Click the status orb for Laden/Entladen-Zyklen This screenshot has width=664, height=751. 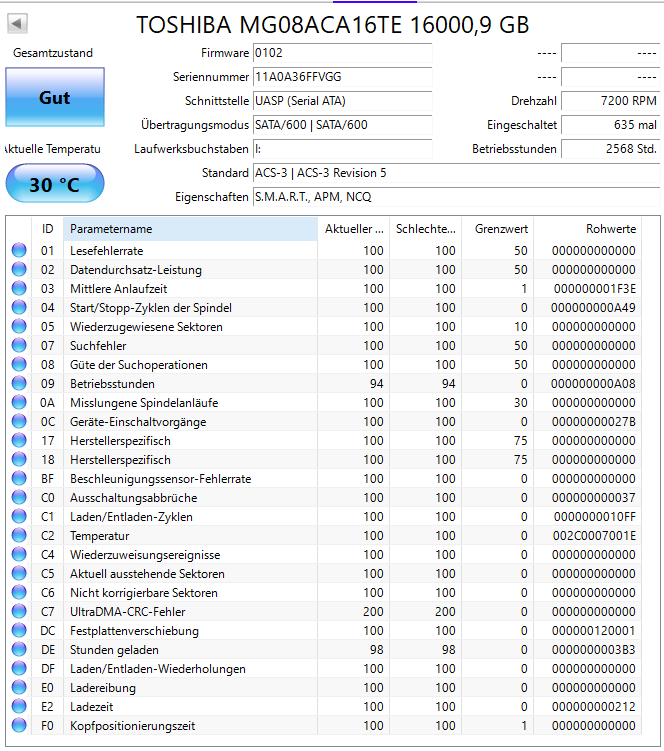[x=19, y=516]
